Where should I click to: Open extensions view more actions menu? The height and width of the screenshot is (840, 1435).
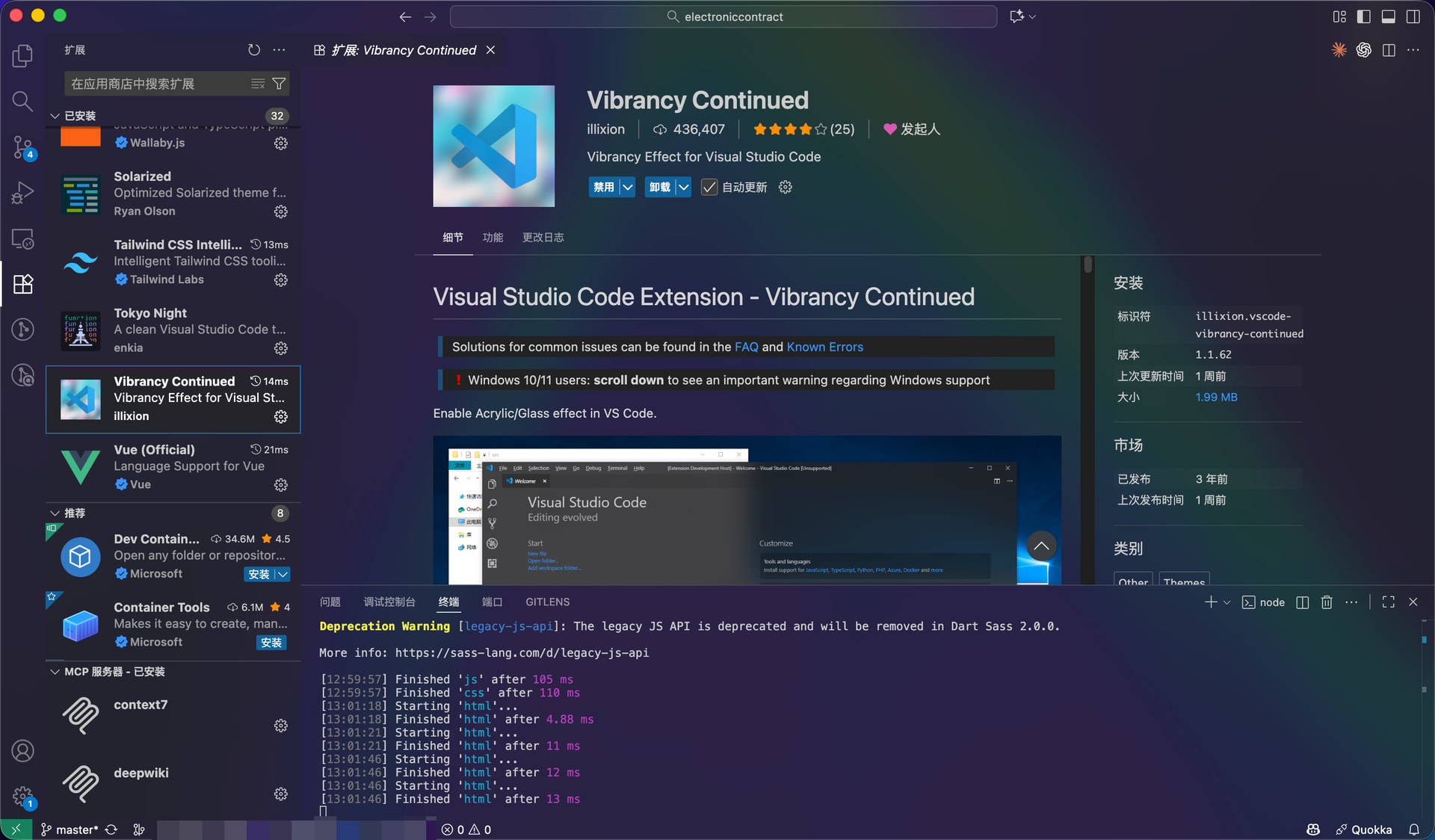279,50
